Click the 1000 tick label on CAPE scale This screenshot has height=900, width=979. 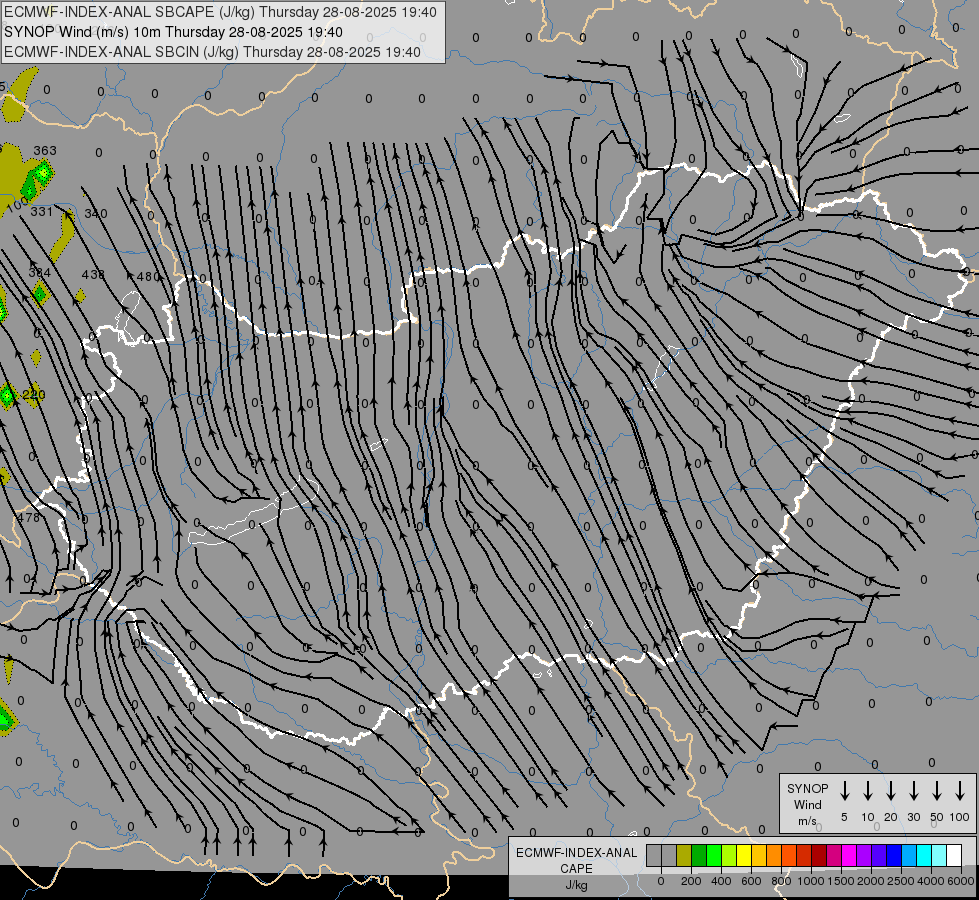811,881
